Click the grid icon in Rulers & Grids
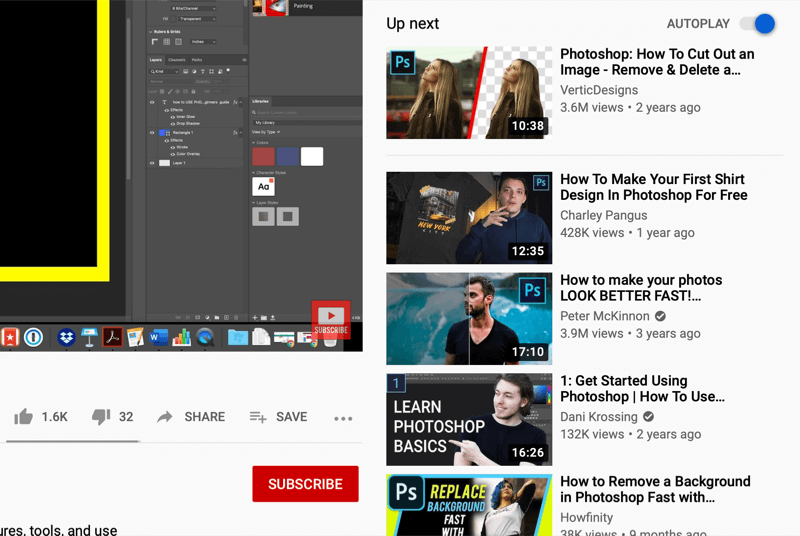The width and height of the screenshot is (800, 536). [166, 42]
